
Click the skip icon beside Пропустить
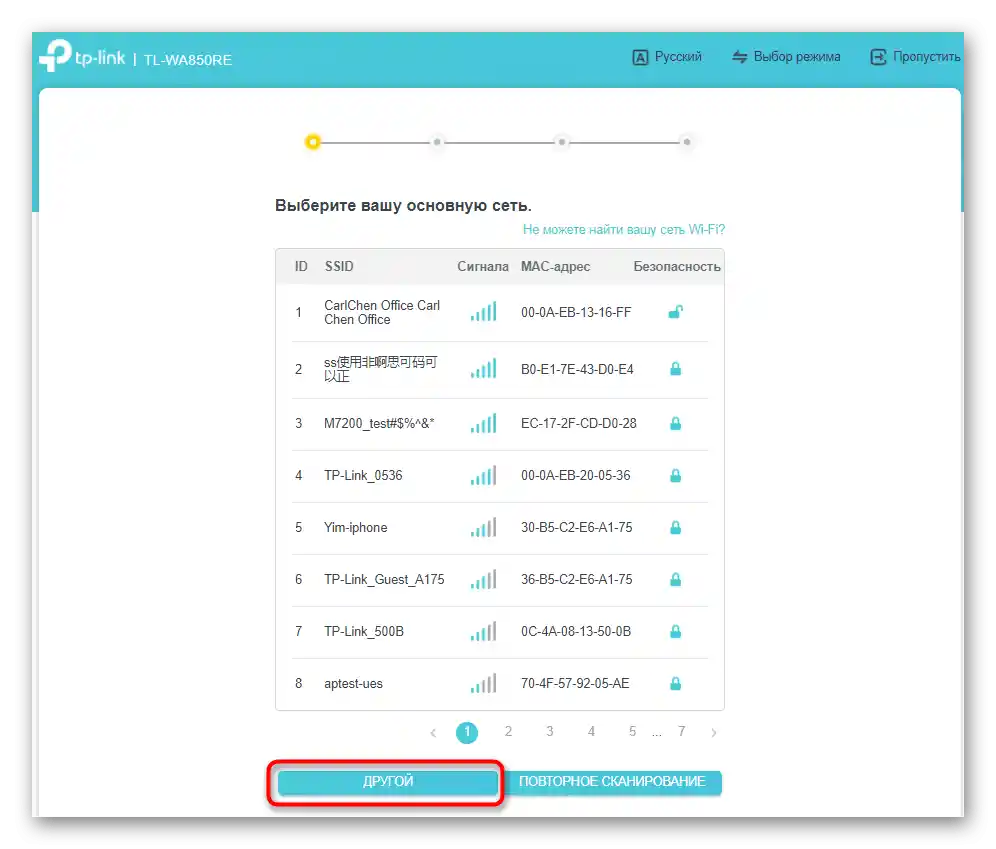(878, 57)
